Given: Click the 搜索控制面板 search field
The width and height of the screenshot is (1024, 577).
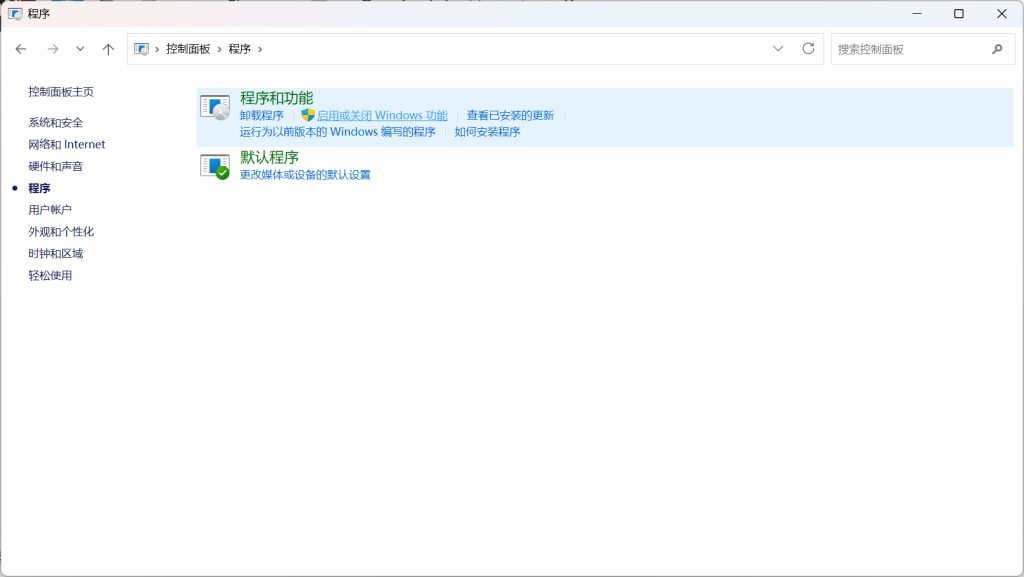Looking at the screenshot, I should 923,49.
